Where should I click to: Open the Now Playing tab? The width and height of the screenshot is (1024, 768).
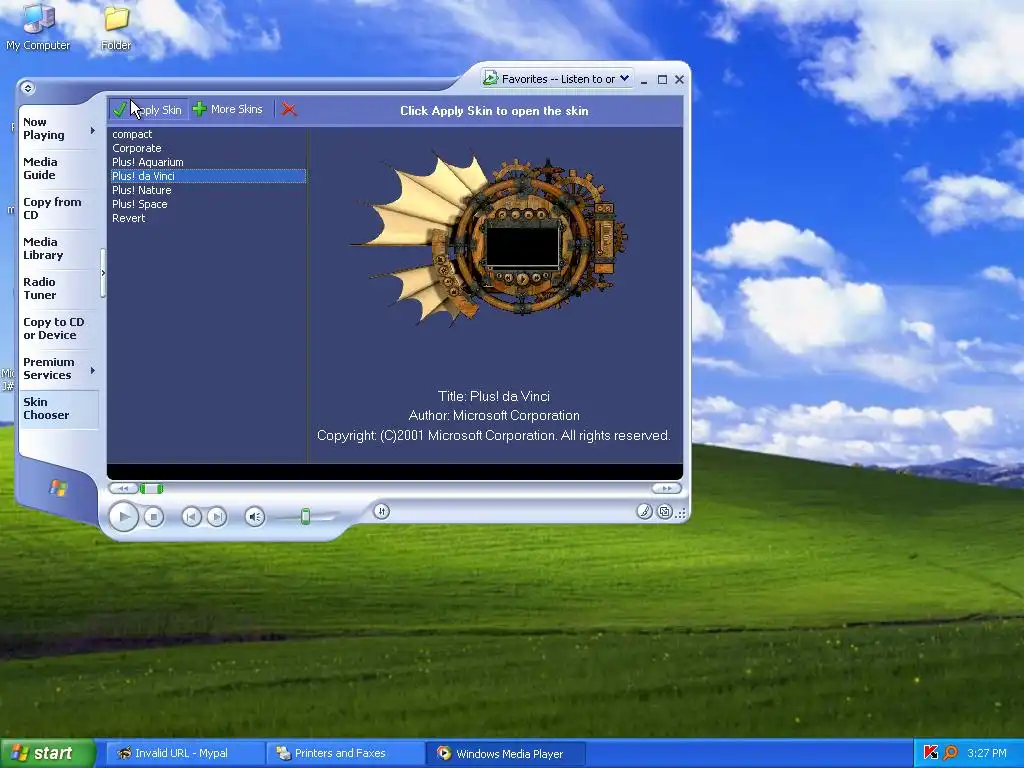[54, 129]
